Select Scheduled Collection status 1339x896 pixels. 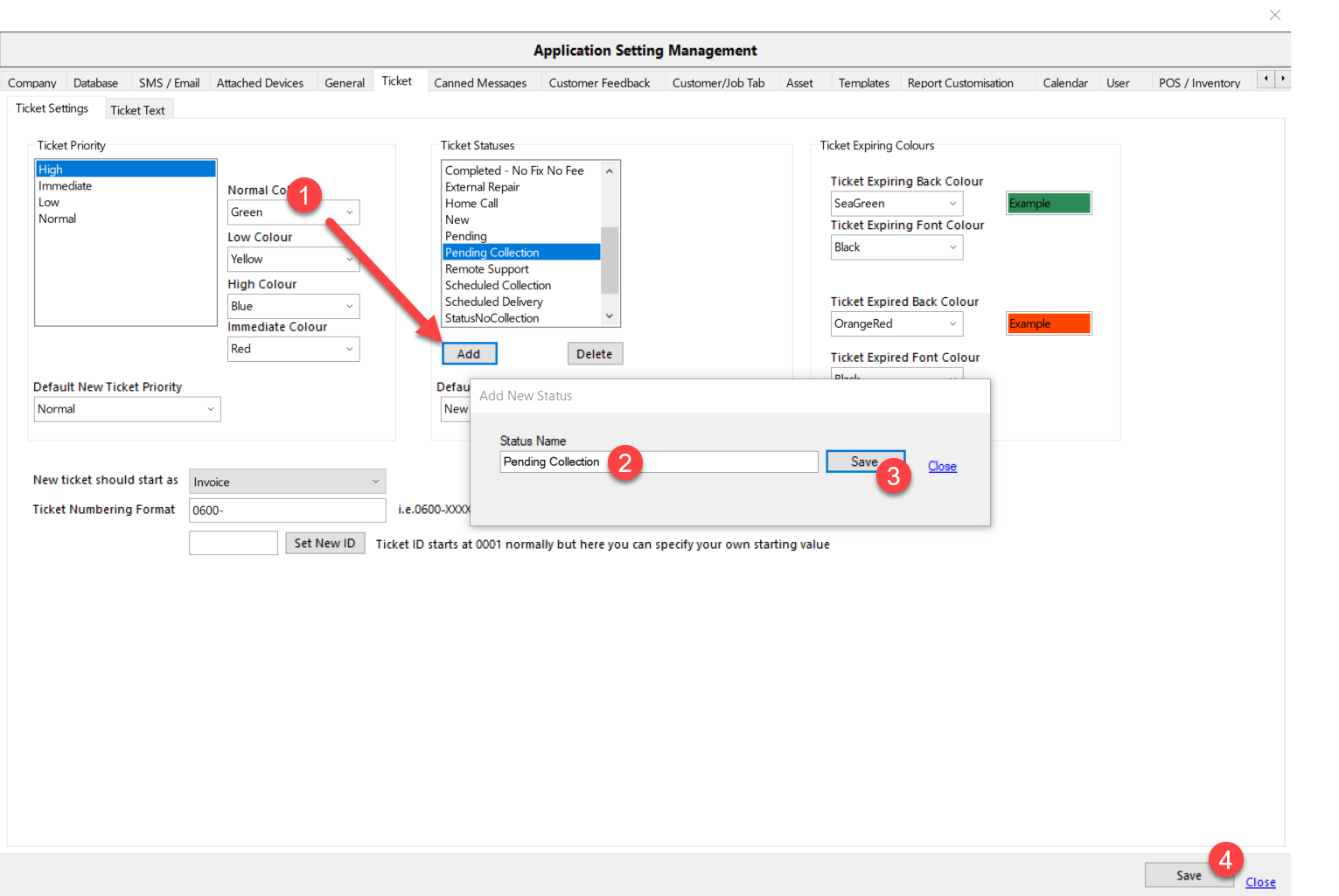coord(522,286)
